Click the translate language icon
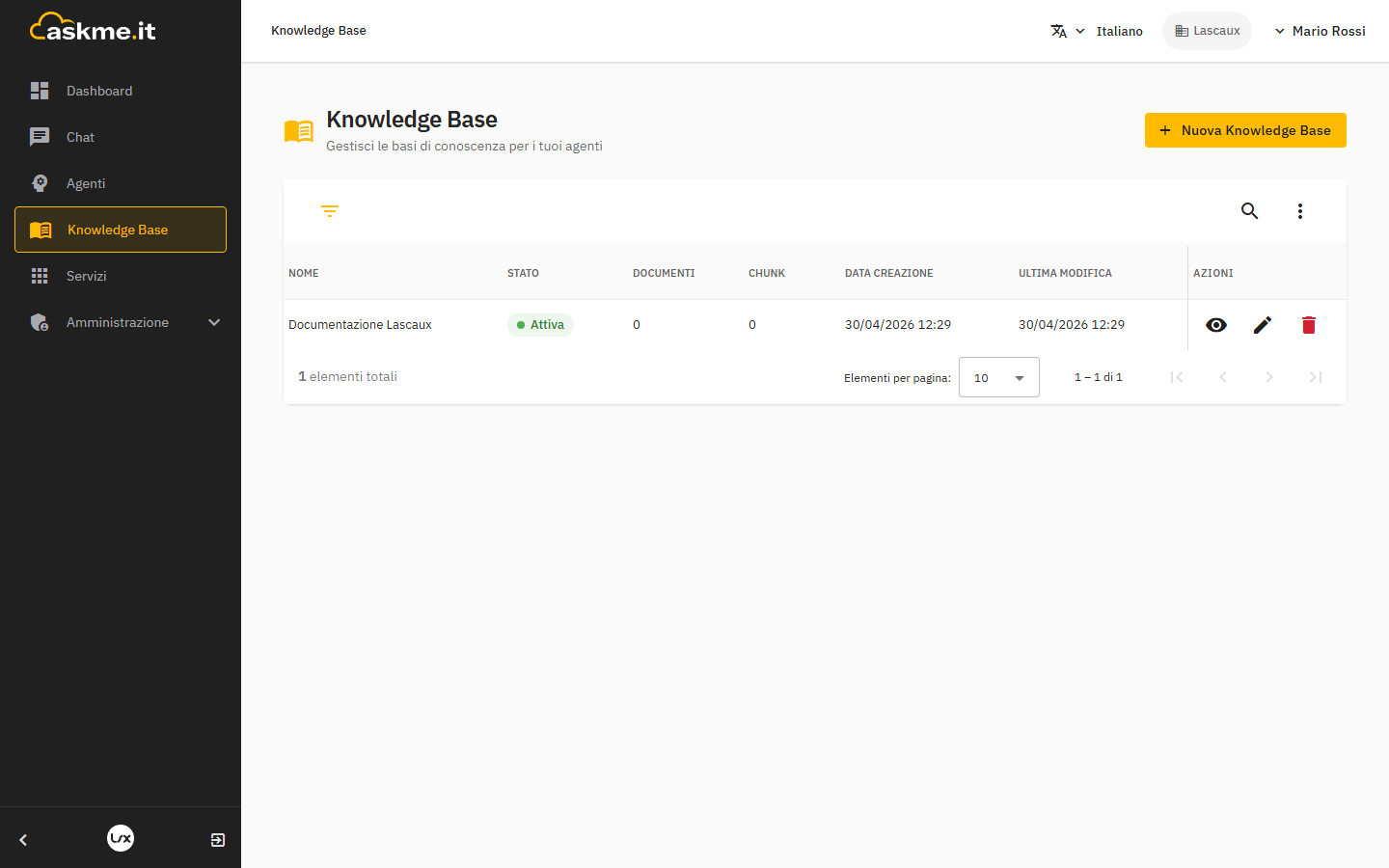This screenshot has width=1389, height=868. click(x=1059, y=31)
